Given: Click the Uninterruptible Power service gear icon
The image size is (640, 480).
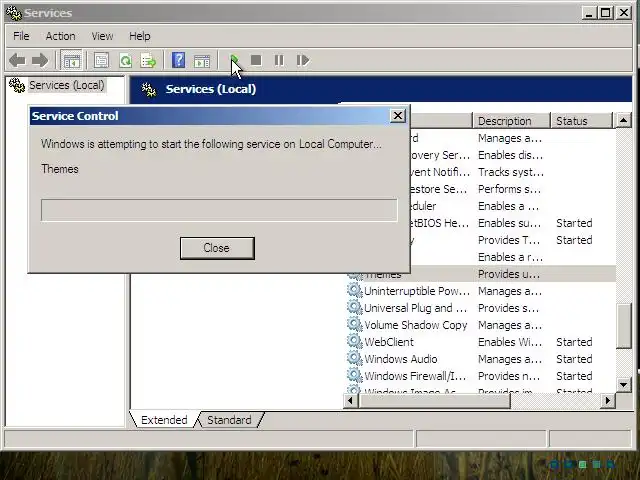Looking at the screenshot, I should 354,291.
